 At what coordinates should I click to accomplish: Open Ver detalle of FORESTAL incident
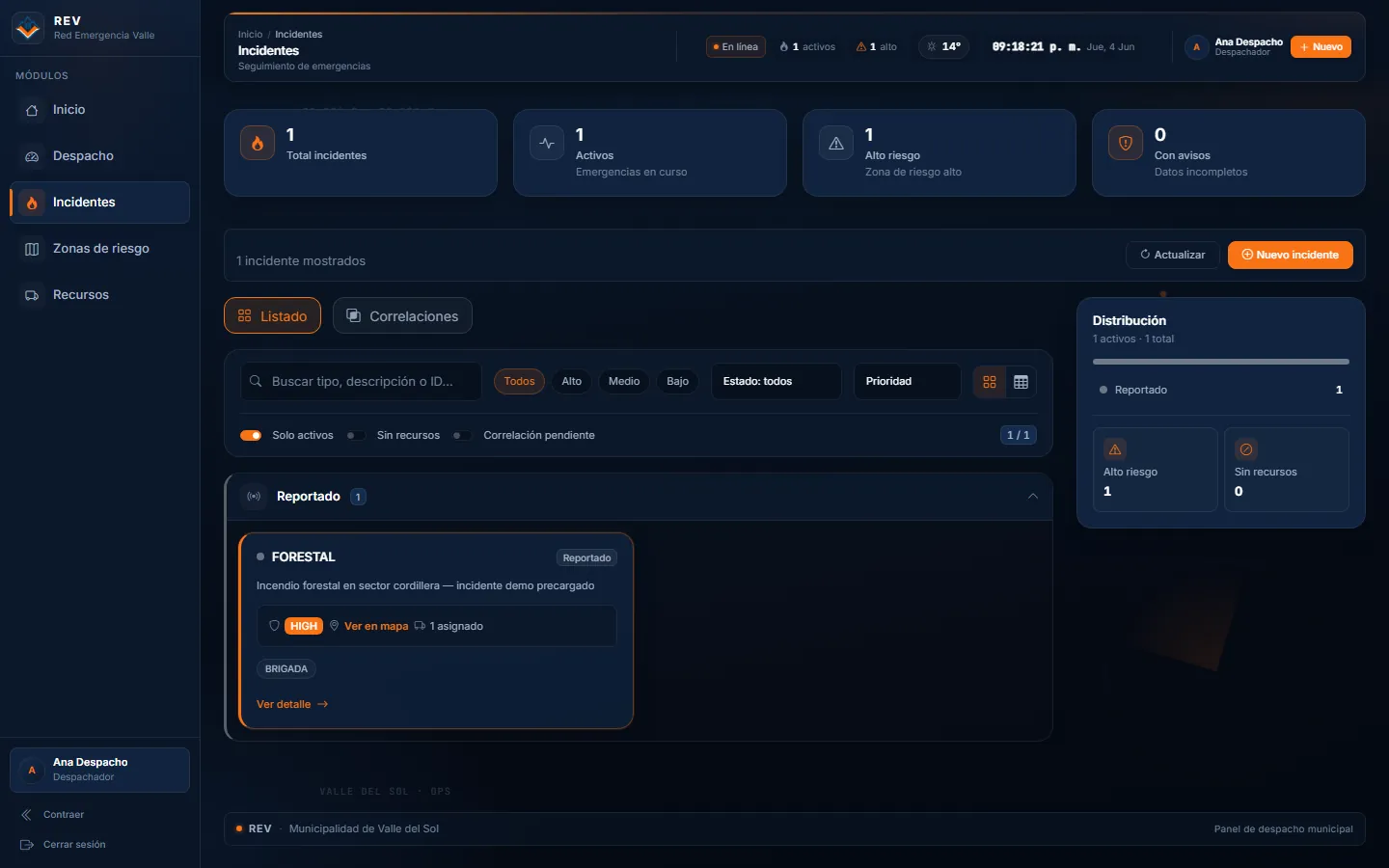pos(292,704)
